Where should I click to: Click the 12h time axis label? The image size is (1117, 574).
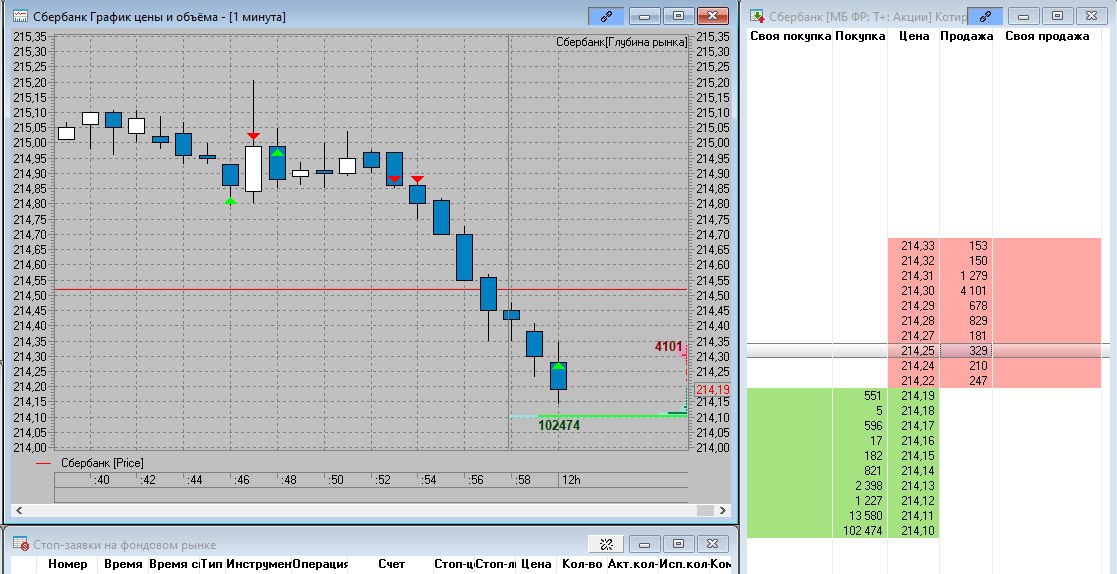coord(571,480)
